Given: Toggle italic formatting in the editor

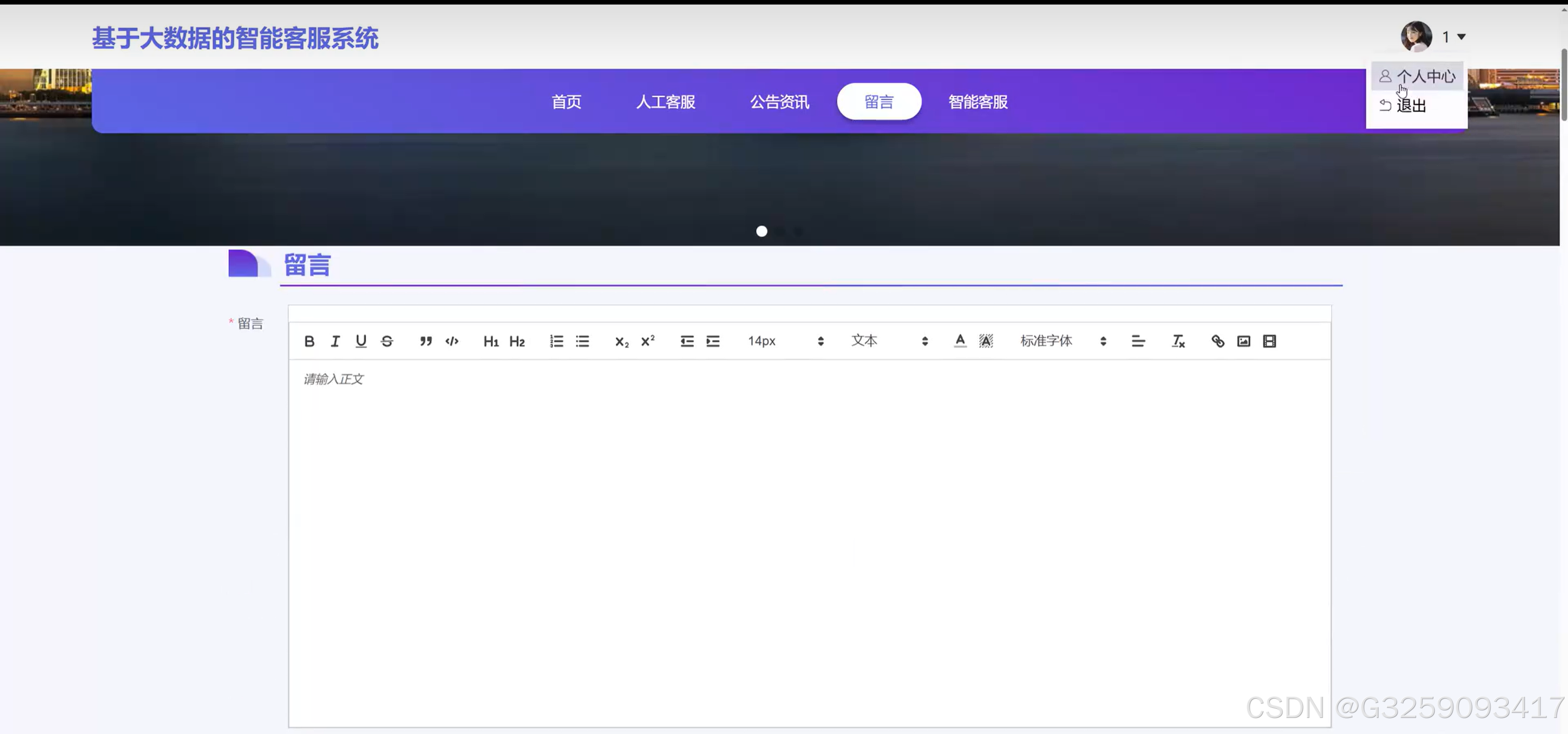Looking at the screenshot, I should [x=335, y=341].
